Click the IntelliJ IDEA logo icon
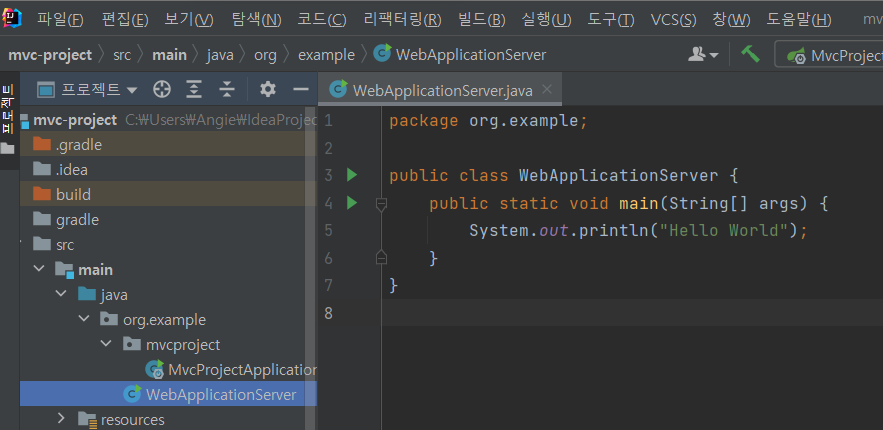Screen dimensions: 883x430 pos(12,19)
